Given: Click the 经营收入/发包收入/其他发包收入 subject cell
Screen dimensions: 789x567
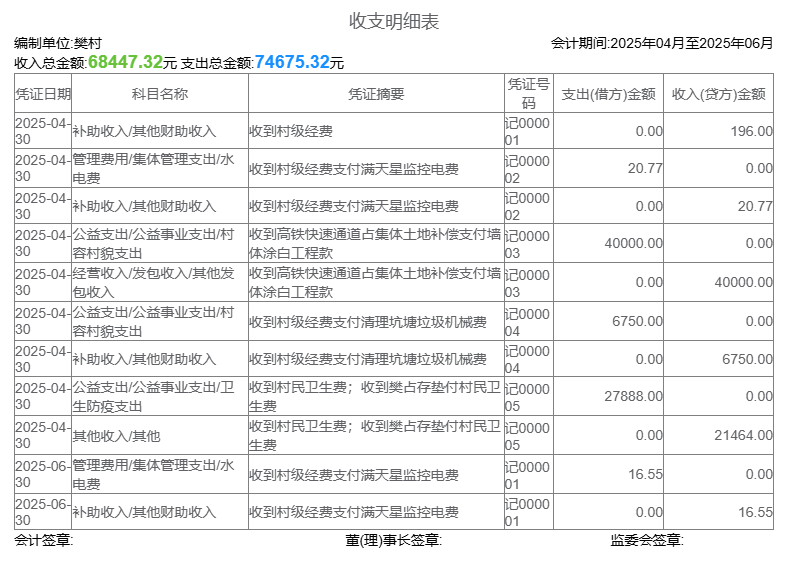Looking at the screenshot, I should click(x=159, y=283).
